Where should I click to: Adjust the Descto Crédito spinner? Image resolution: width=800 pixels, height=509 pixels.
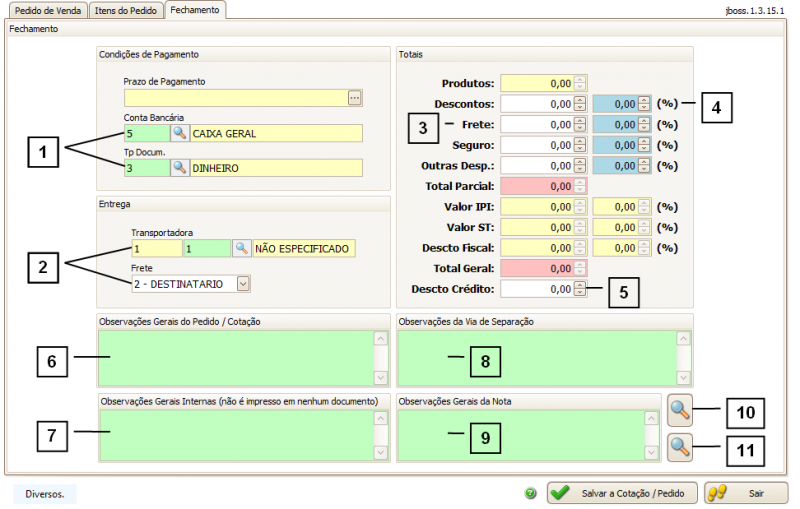(580, 289)
